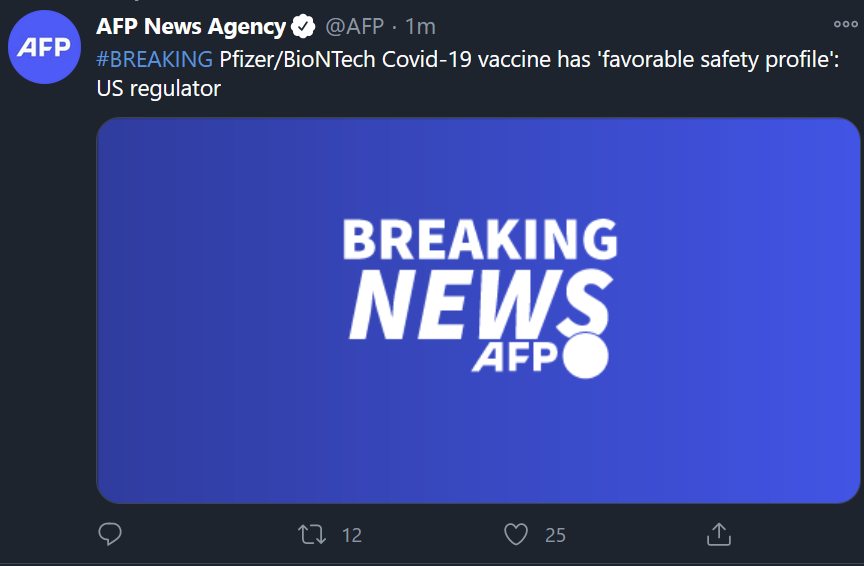Like the tweet with the heart icon
Image resolution: width=864 pixels, height=566 pixels.
pyautogui.click(x=515, y=535)
